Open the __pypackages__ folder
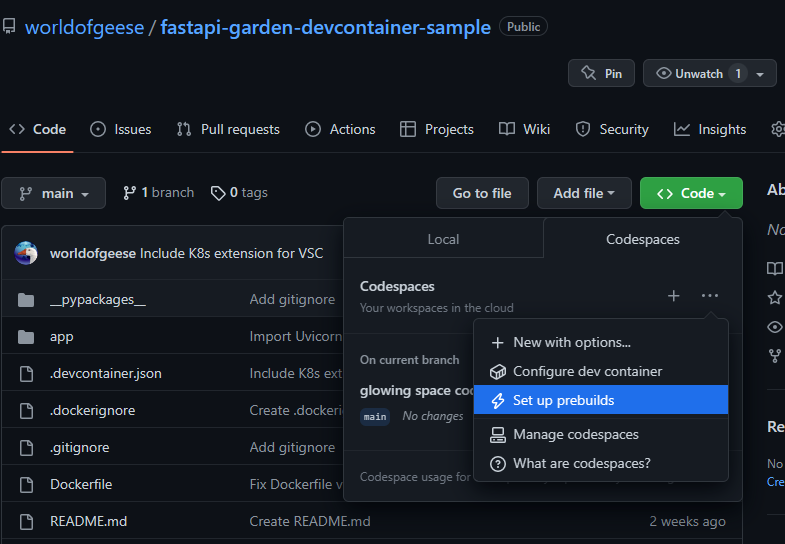The width and height of the screenshot is (785, 544). (98, 300)
